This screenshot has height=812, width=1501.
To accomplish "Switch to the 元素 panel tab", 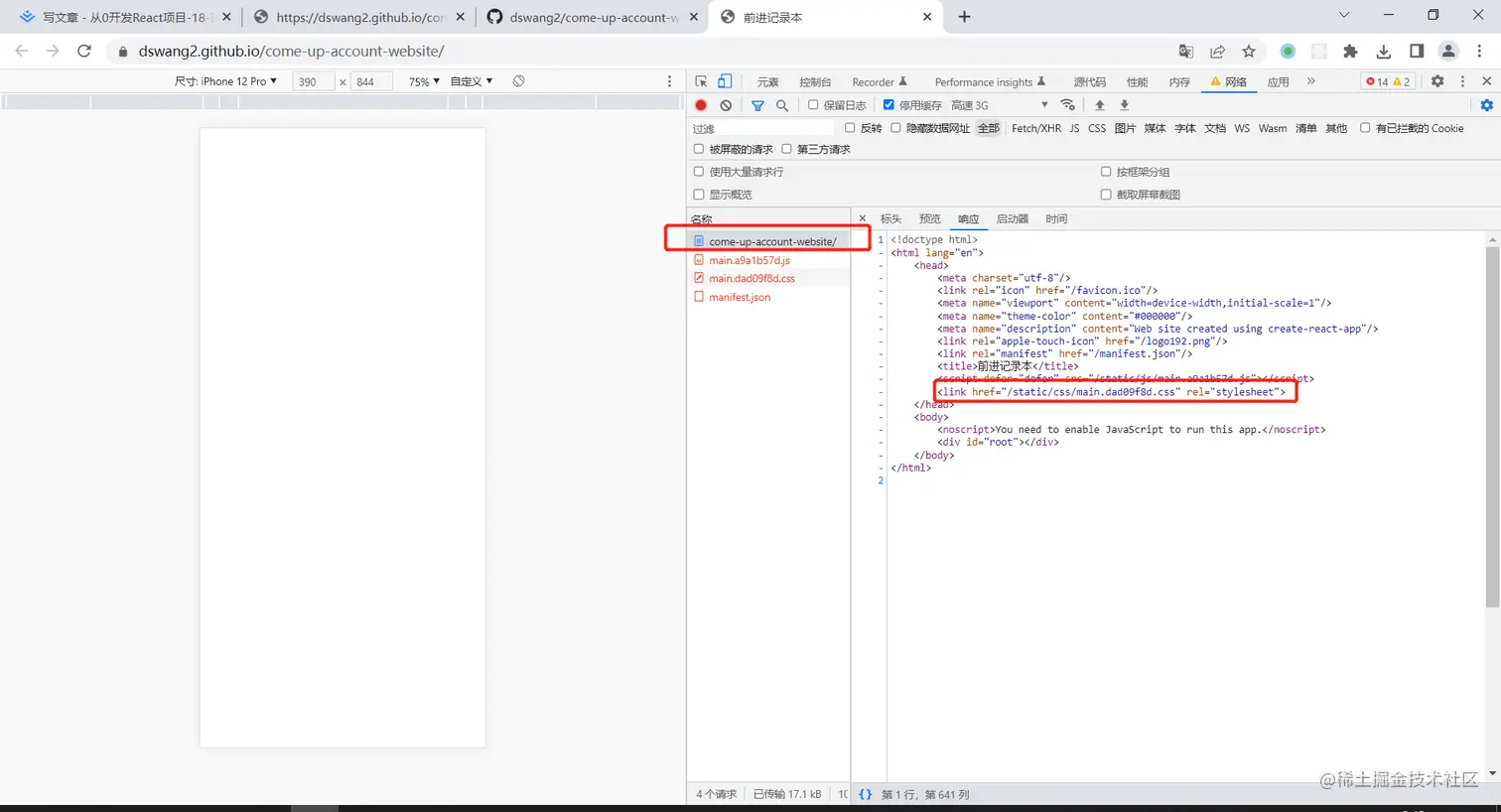I will pos(767,82).
